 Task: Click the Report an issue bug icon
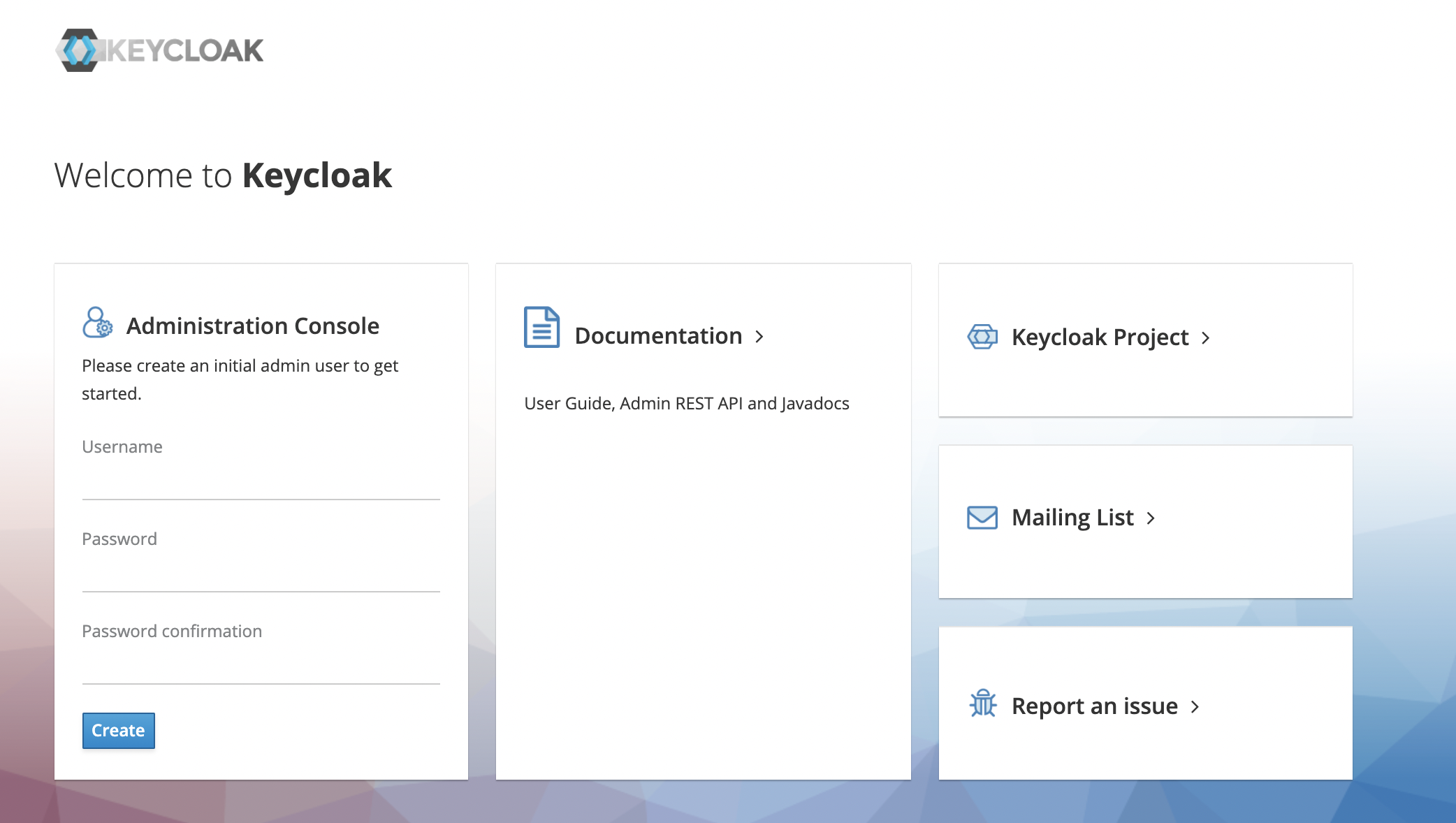983,704
